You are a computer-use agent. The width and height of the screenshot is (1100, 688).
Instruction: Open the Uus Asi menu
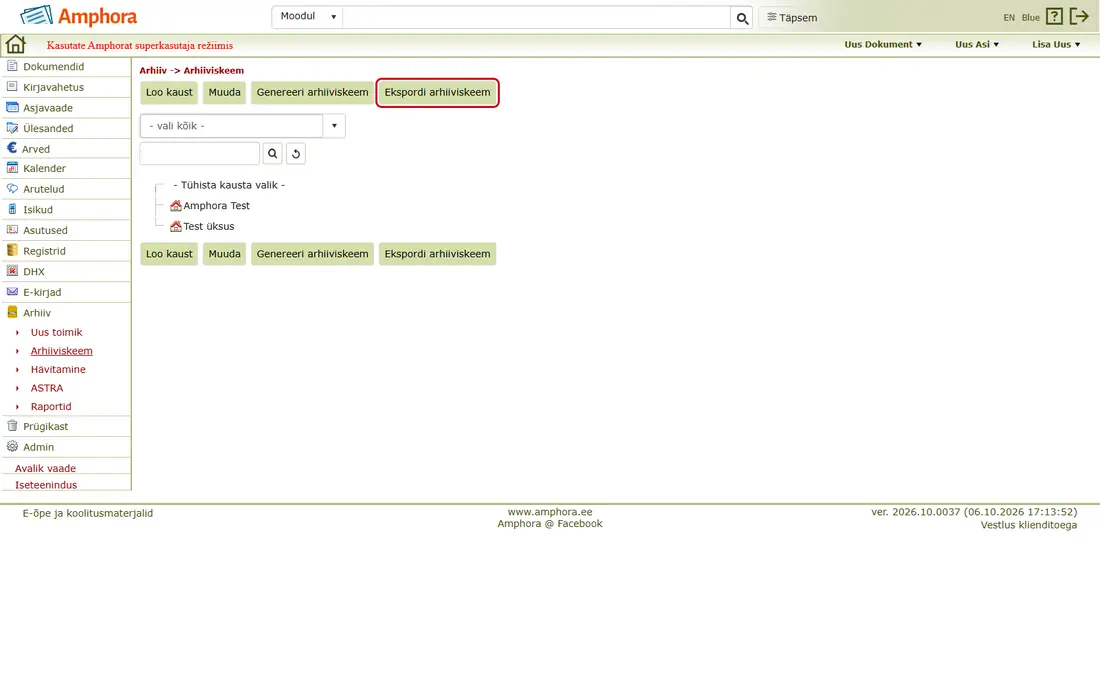(977, 44)
